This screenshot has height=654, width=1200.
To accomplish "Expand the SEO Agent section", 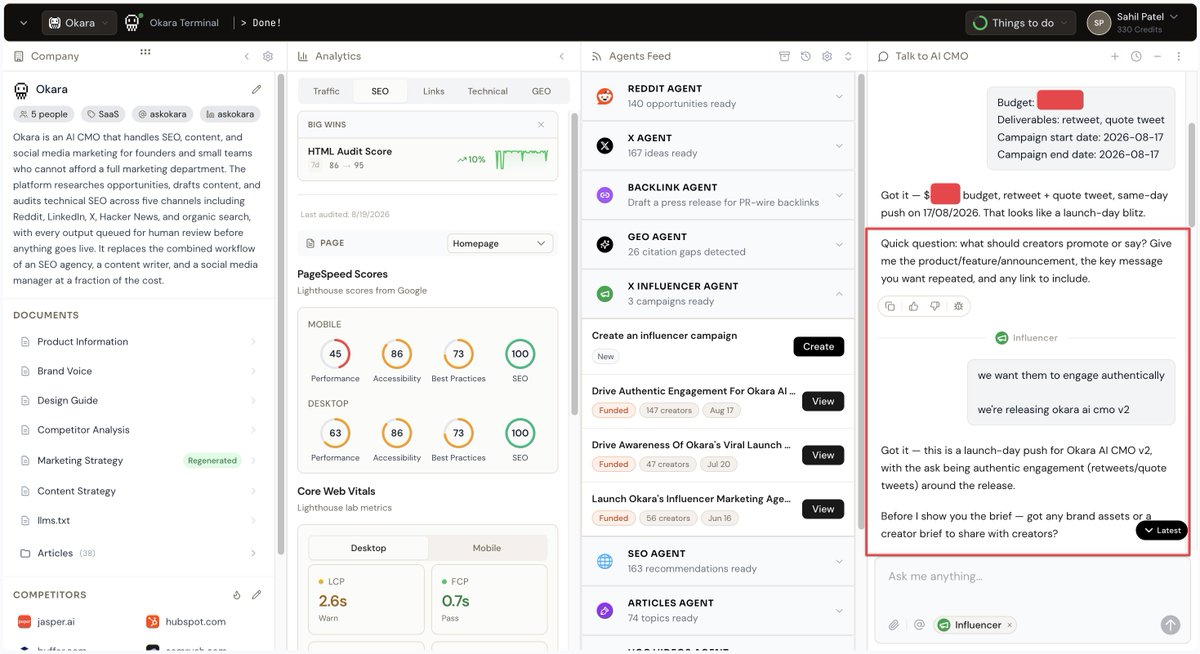I will click(x=839, y=561).
